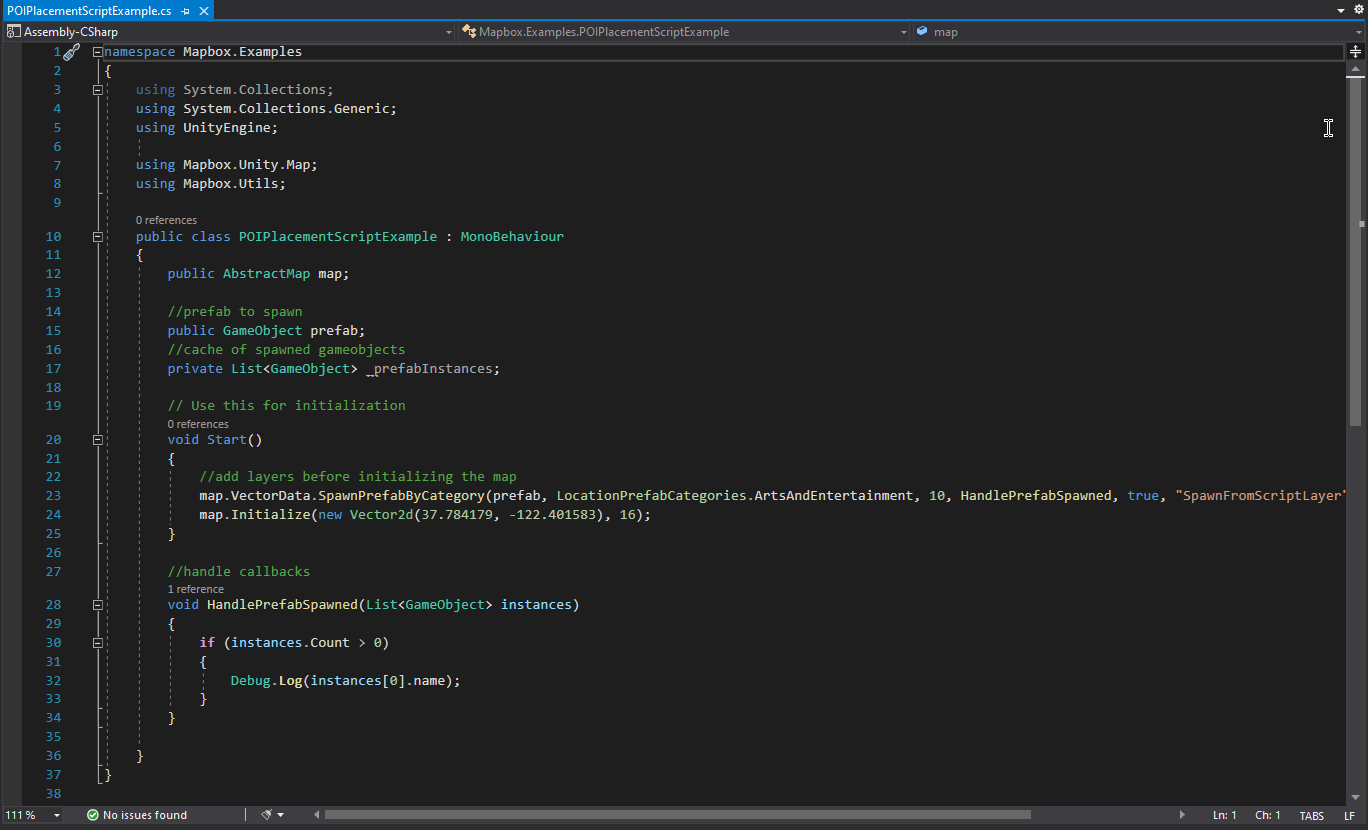Click the "//prefab to spawn" comment

click(235, 312)
